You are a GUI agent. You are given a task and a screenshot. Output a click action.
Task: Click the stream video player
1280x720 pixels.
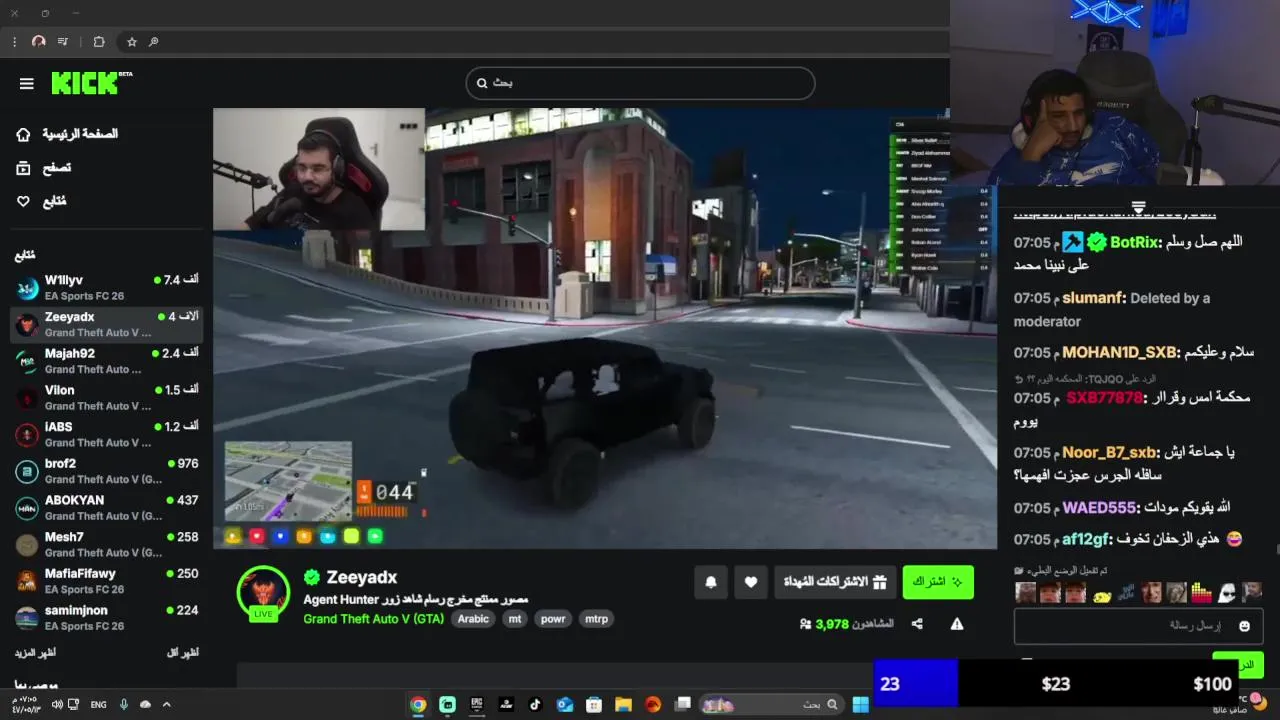point(605,328)
